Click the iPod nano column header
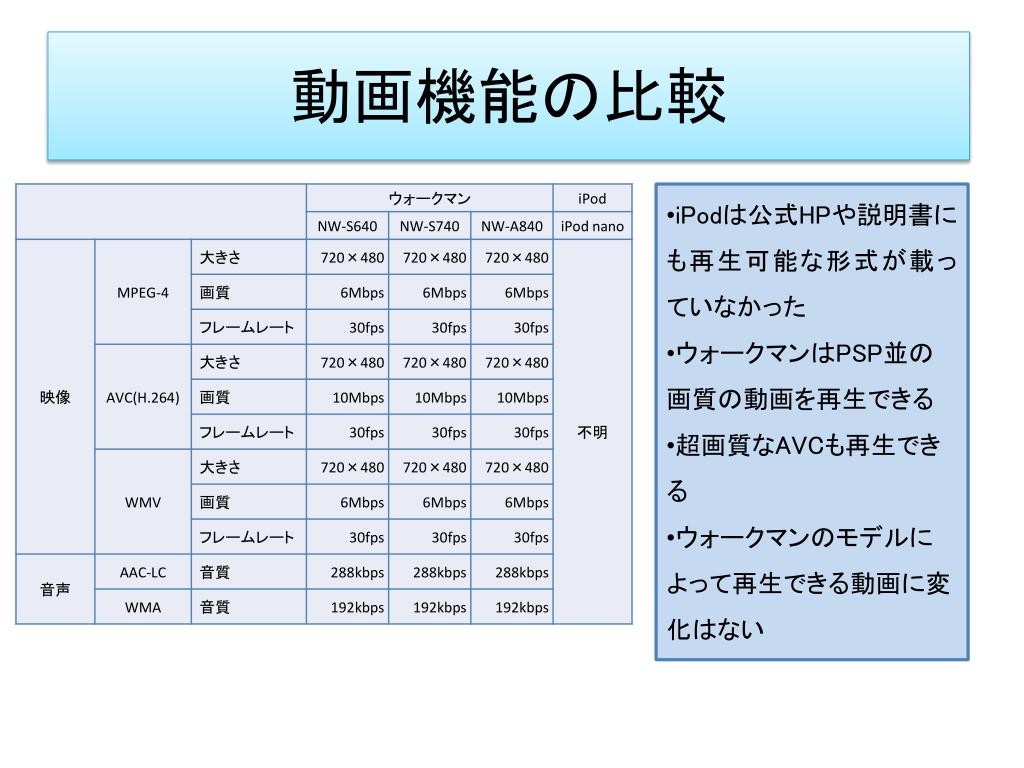 [592, 226]
